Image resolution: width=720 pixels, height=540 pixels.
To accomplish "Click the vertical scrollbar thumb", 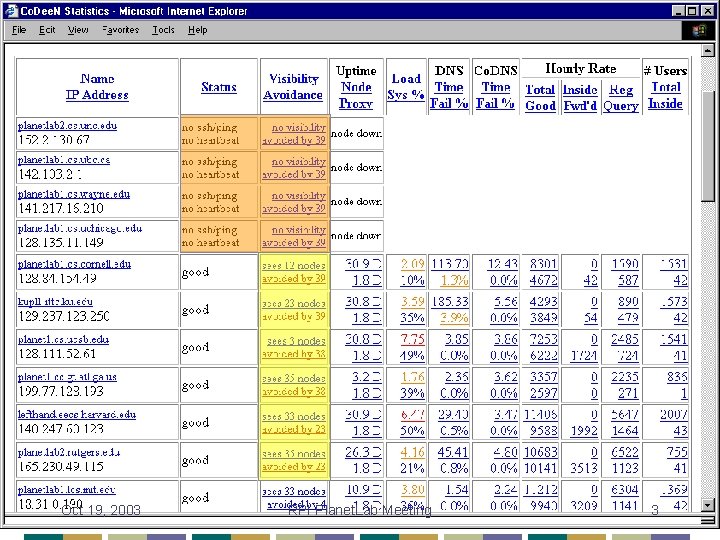I will pos(708,145).
